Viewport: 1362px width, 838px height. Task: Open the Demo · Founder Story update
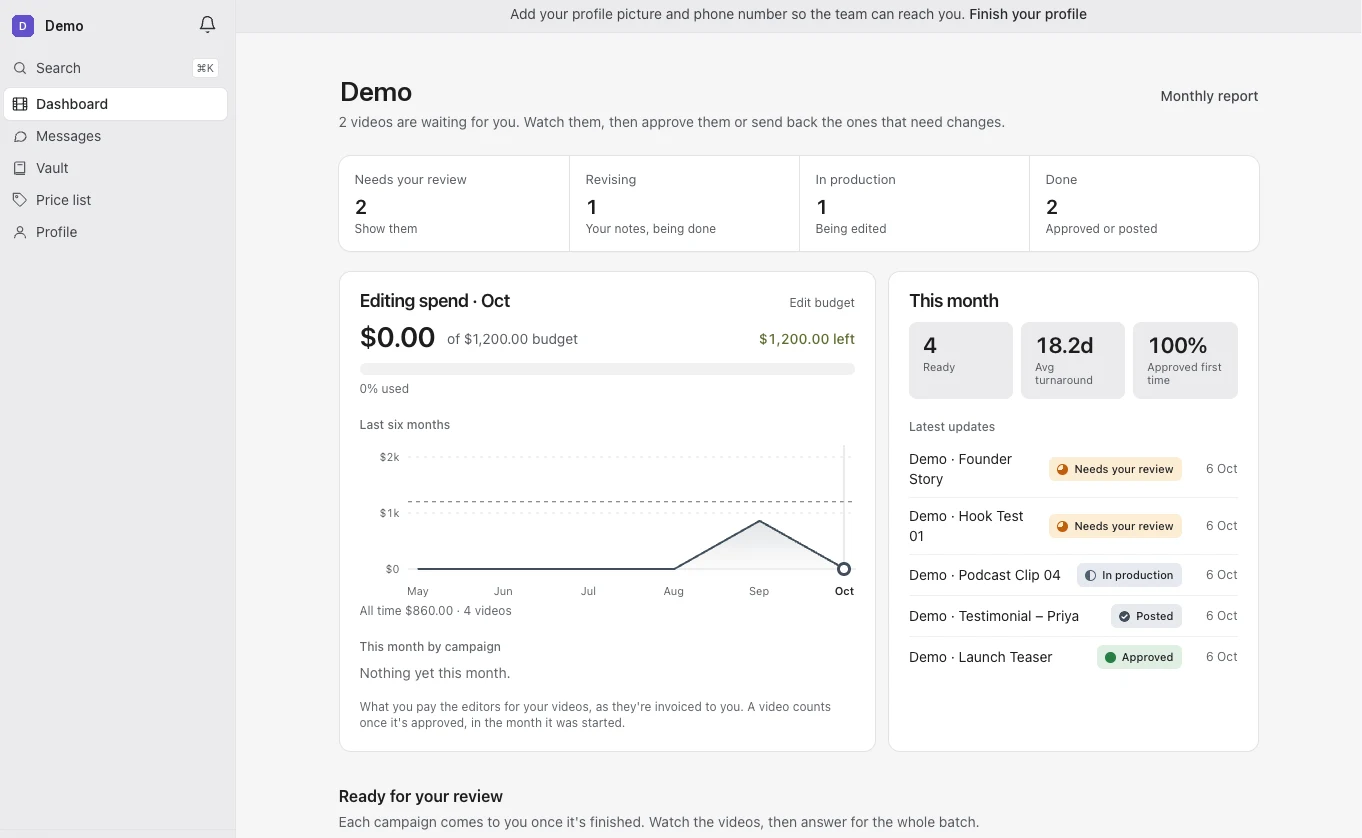pos(1073,469)
